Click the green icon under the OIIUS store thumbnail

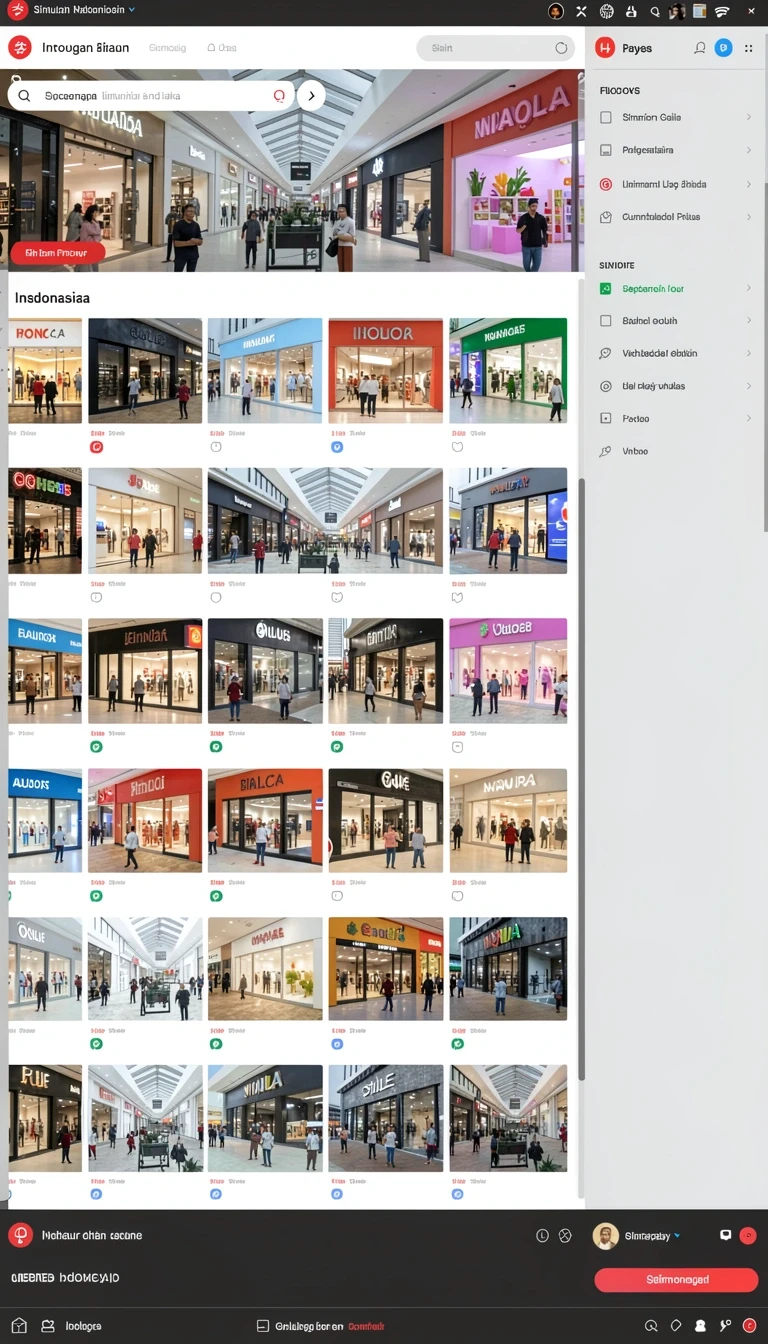215,746
